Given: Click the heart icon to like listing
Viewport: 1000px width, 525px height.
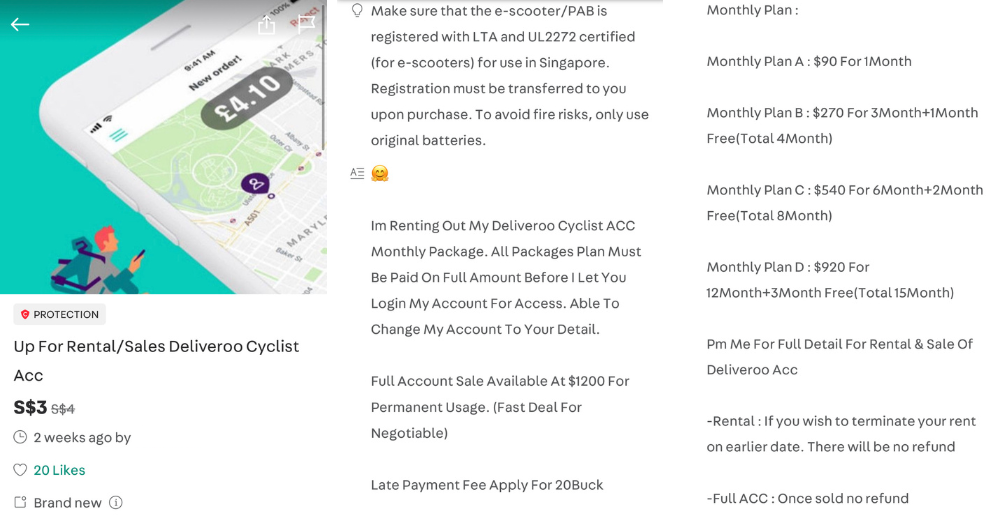Looking at the screenshot, I should tap(20, 470).
